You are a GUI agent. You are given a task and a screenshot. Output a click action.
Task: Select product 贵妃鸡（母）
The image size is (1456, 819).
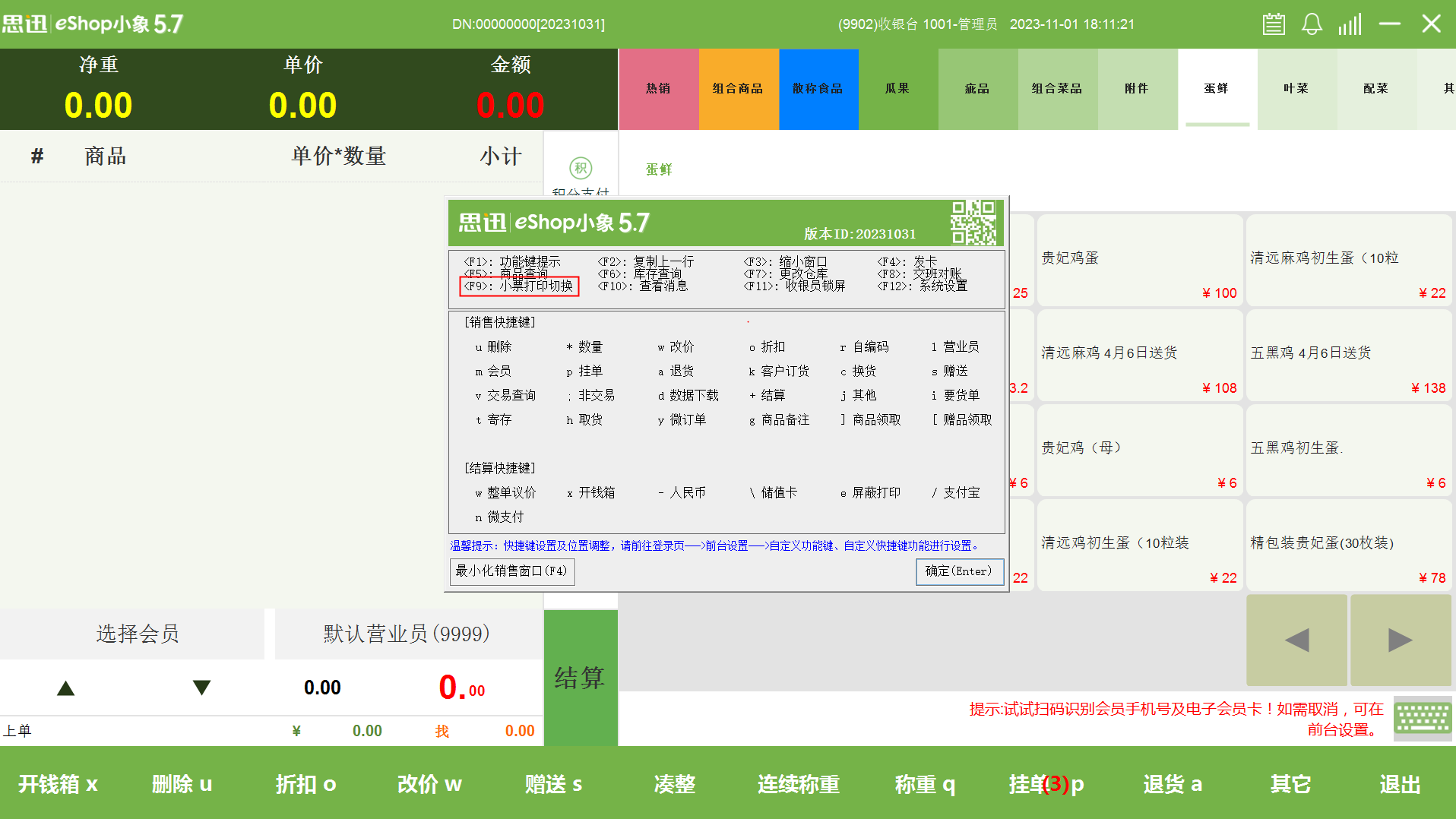(x=1140, y=451)
